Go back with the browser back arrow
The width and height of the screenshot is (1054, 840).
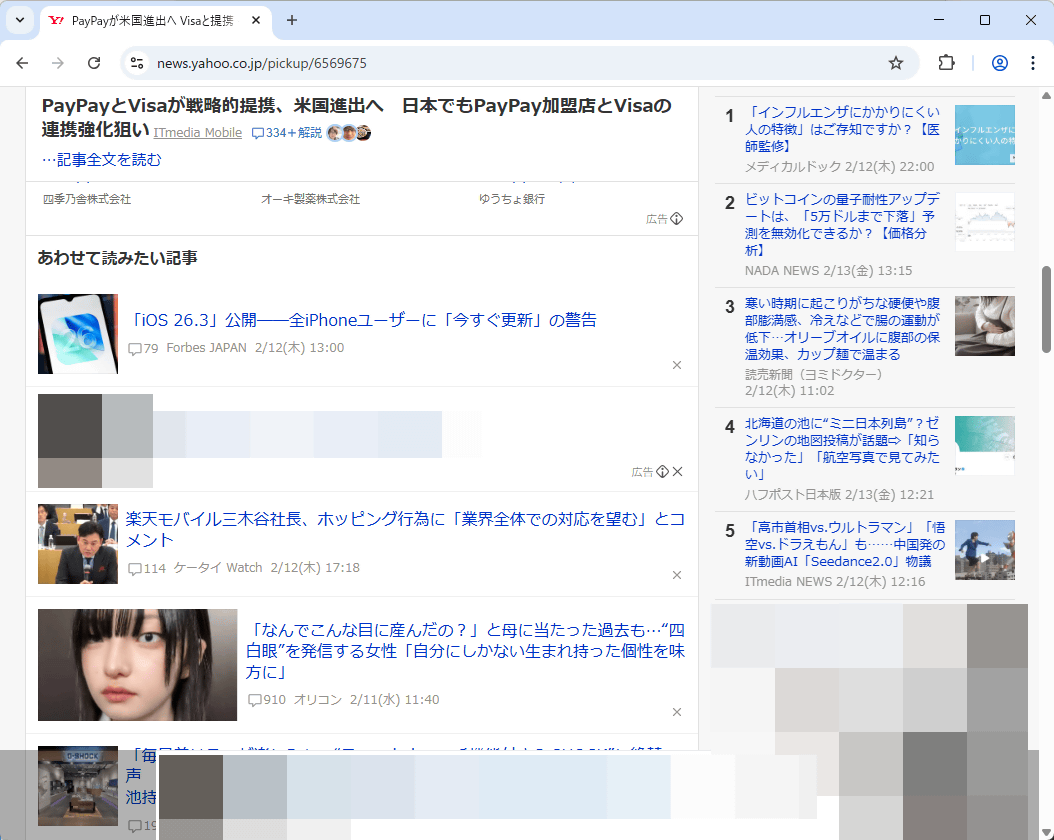(x=22, y=63)
